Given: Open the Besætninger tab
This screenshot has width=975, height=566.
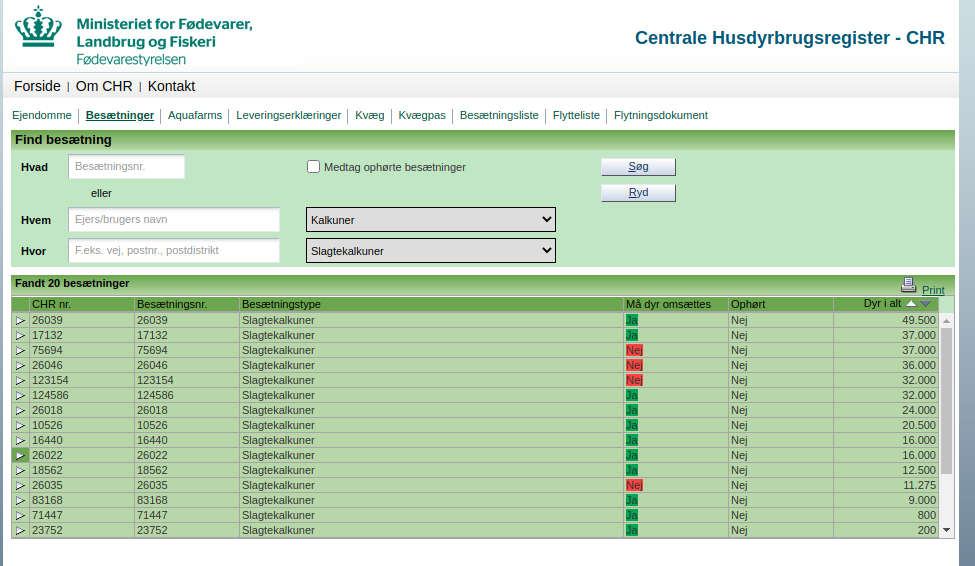Looking at the screenshot, I should (x=119, y=115).
